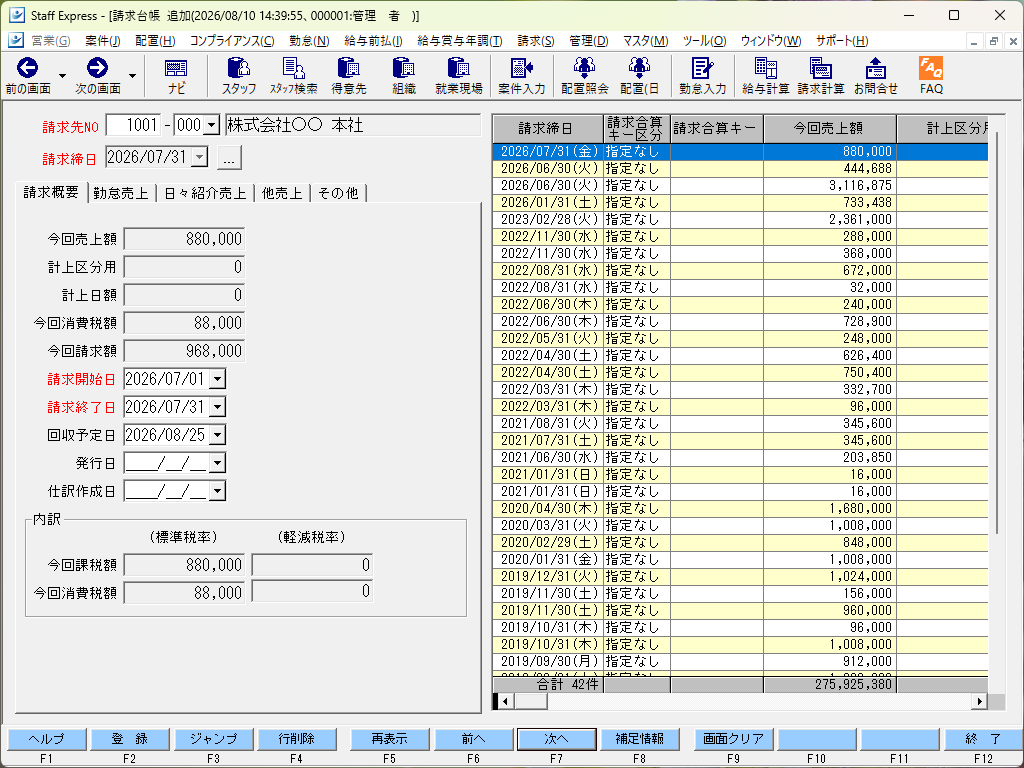Click the 再表示 F5 button
The height and width of the screenshot is (768, 1024).
(390, 739)
